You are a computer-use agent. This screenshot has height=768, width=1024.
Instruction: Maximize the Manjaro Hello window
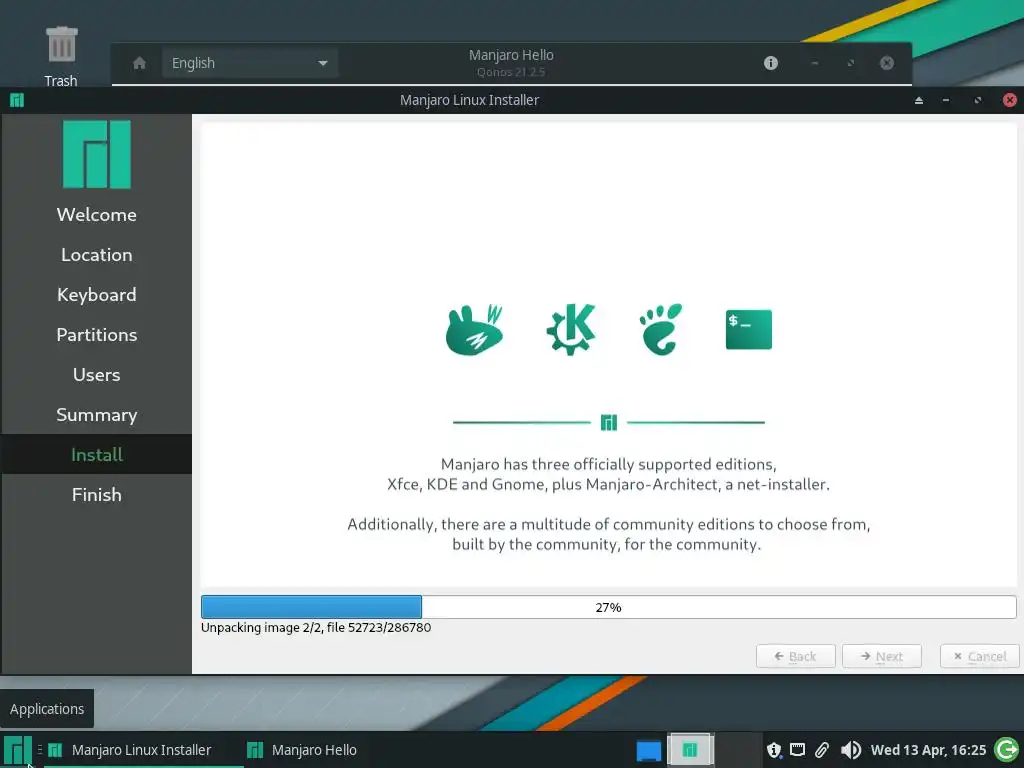(850, 63)
